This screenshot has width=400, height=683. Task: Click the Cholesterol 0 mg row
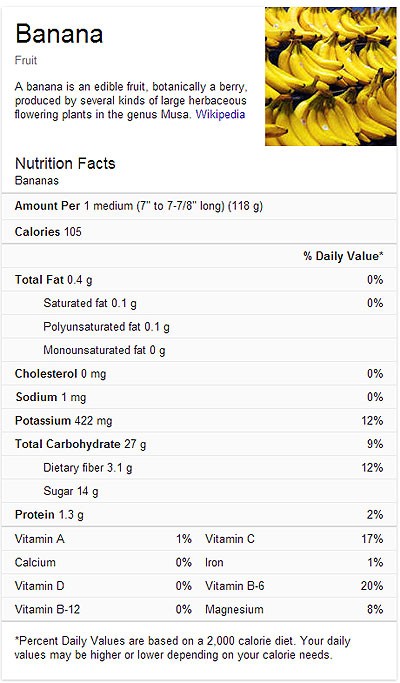(x=199, y=374)
